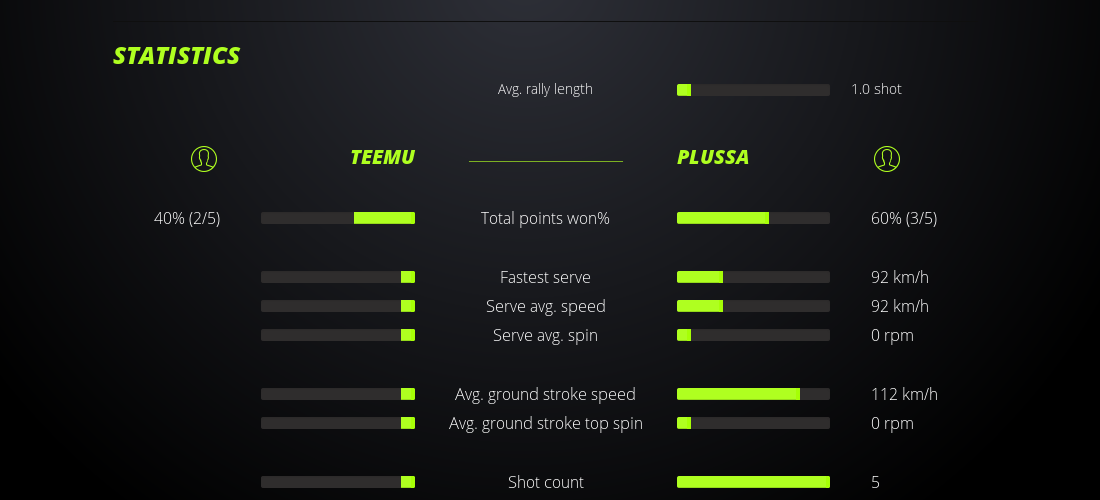This screenshot has height=500, width=1100.
Task: Click Plussa's Fastest serve bar
Action: [753, 277]
